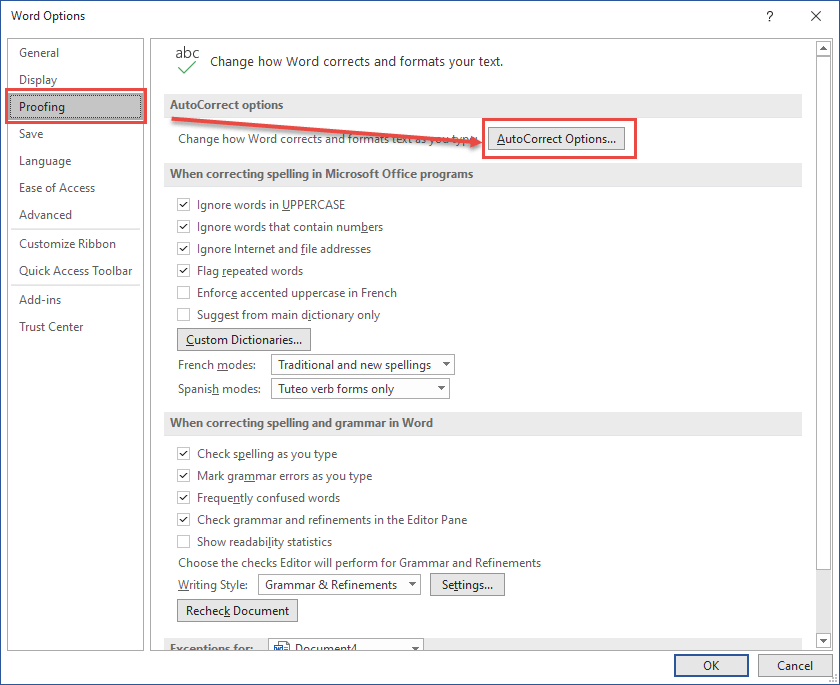This screenshot has width=840, height=685.
Task: Toggle Mark grammar errors as you type
Action: [x=183, y=476]
